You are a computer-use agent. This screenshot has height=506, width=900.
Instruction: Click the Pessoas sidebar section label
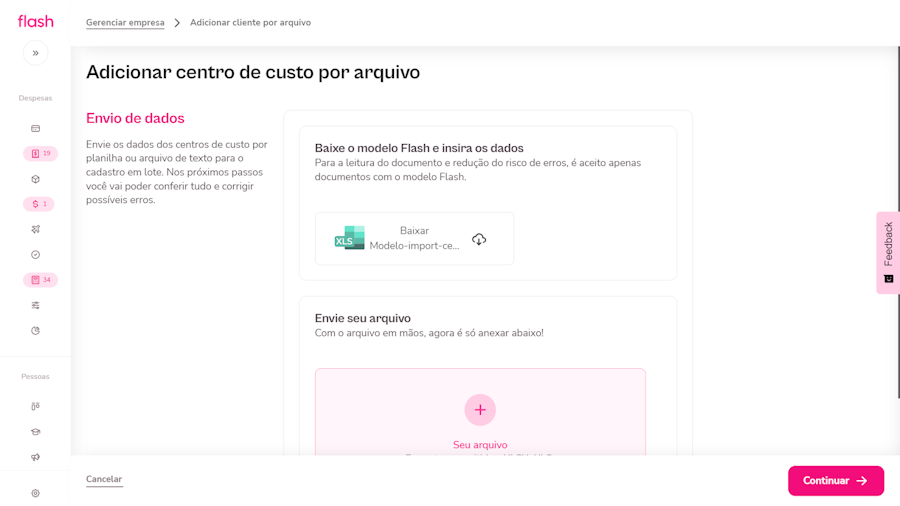coord(36,376)
